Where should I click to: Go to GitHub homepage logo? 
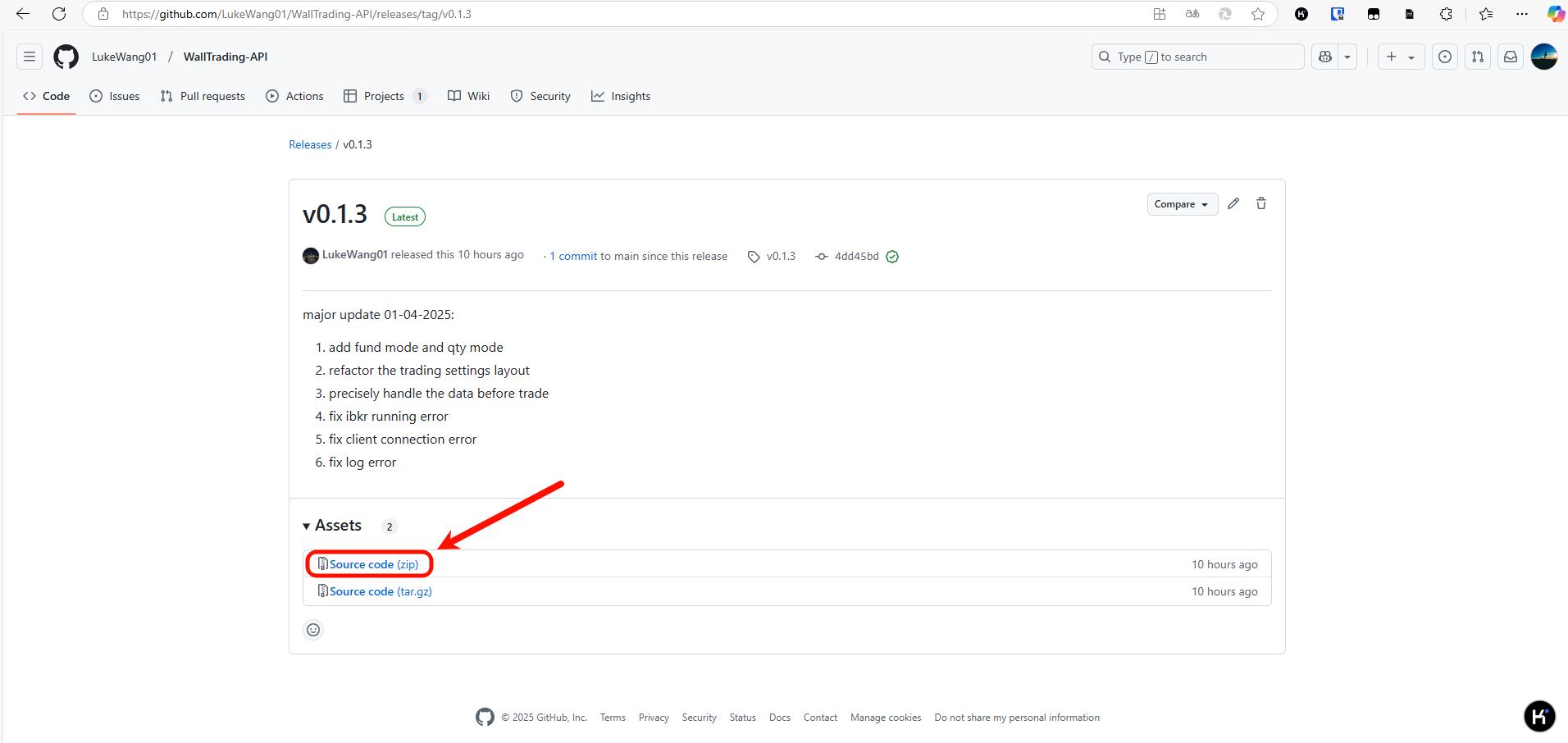(x=66, y=57)
